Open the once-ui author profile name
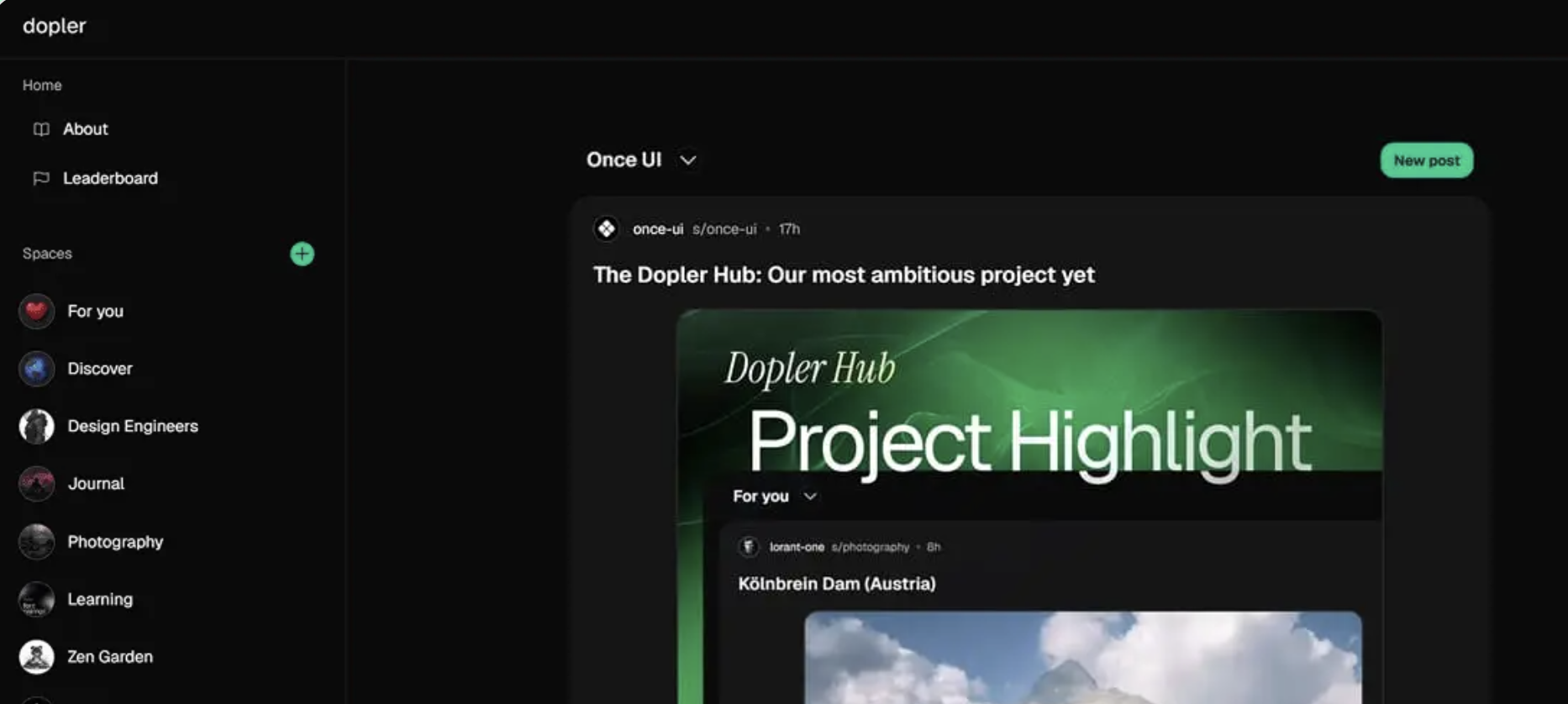The width and height of the screenshot is (1568, 704). [x=658, y=229]
